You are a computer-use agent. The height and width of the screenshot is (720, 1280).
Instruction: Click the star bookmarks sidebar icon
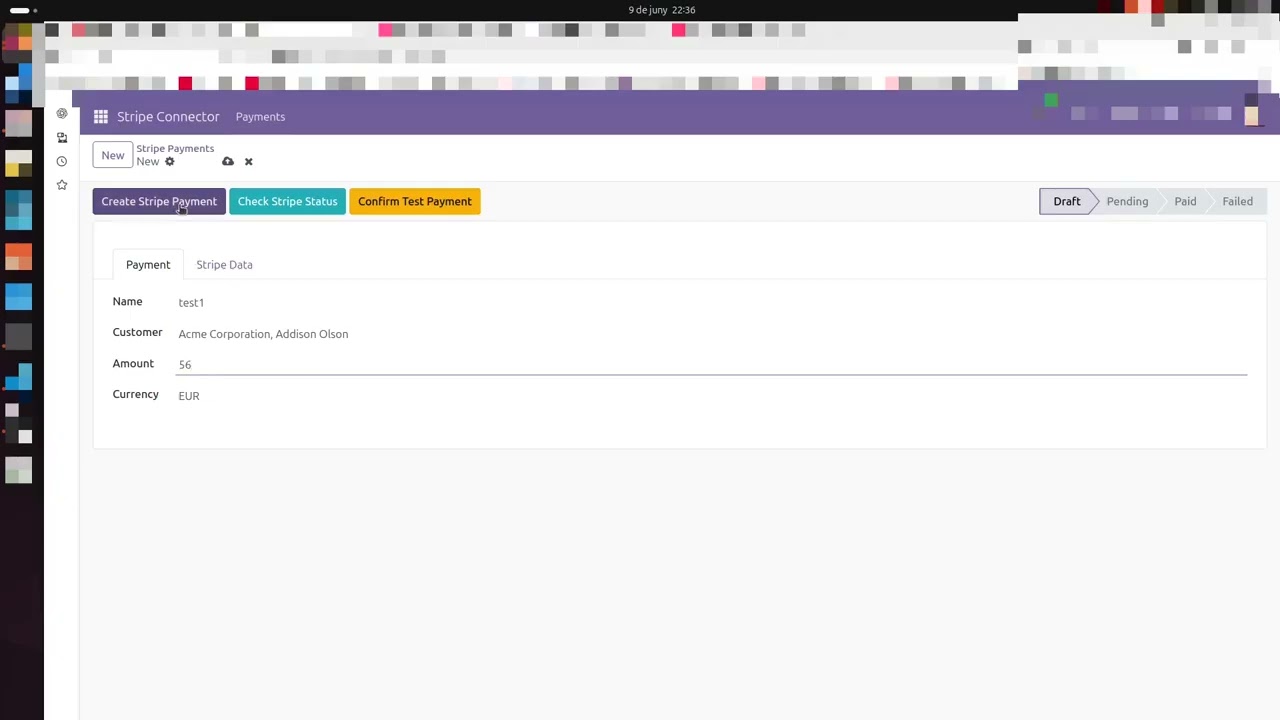click(x=62, y=185)
